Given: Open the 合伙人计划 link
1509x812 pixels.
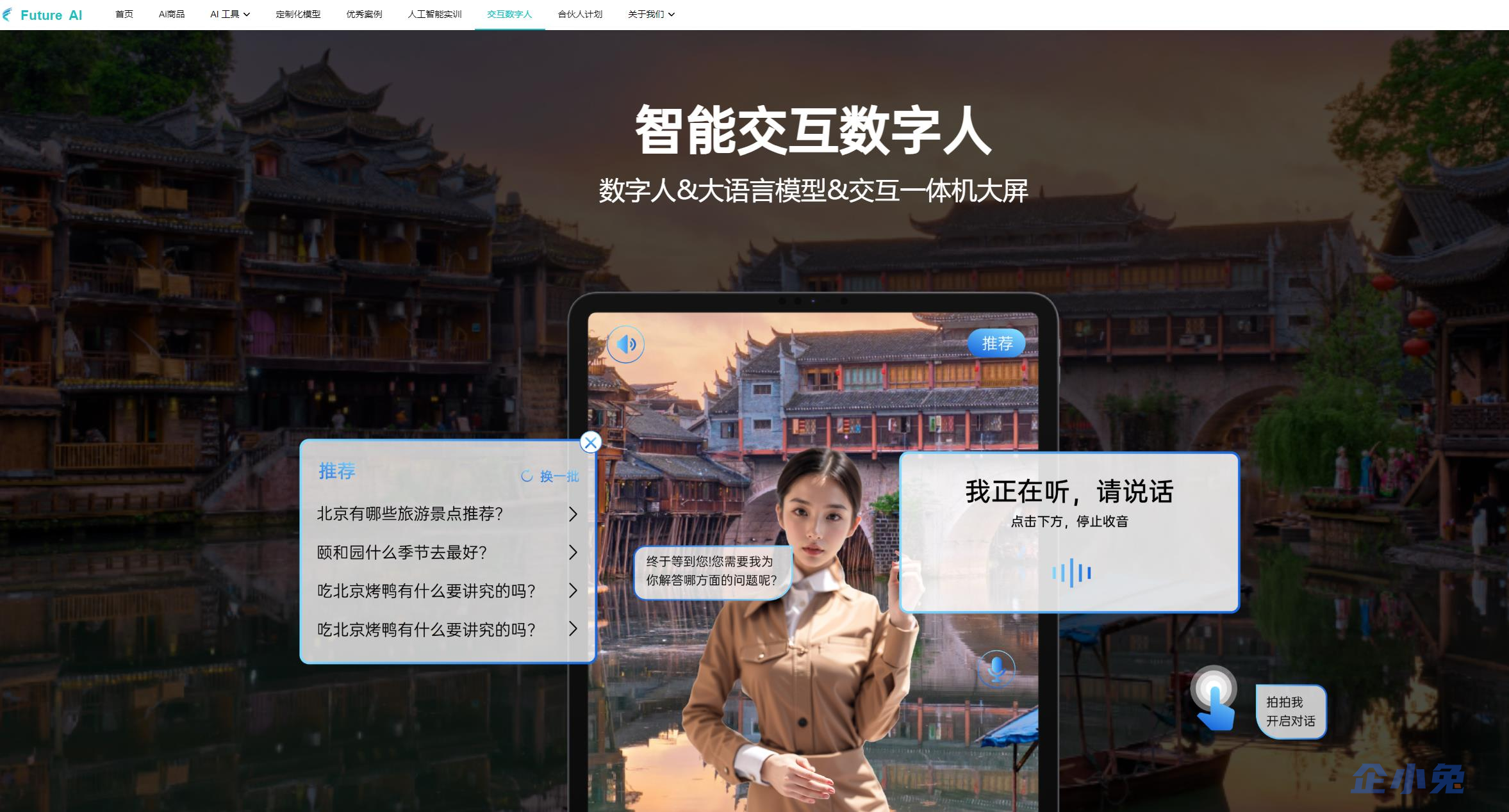Looking at the screenshot, I should coord(580,14).
